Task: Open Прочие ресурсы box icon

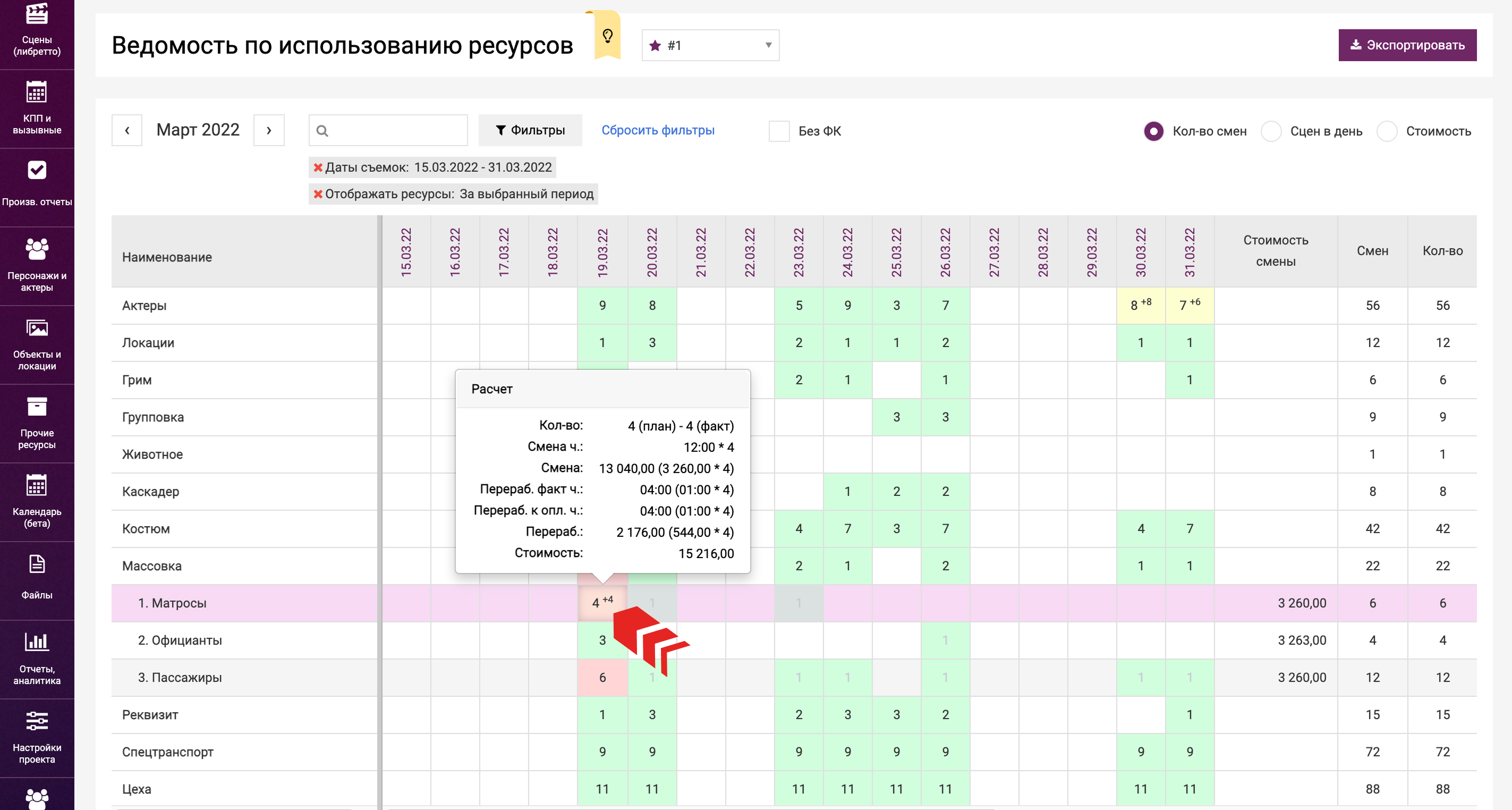Action: point(37,407)
